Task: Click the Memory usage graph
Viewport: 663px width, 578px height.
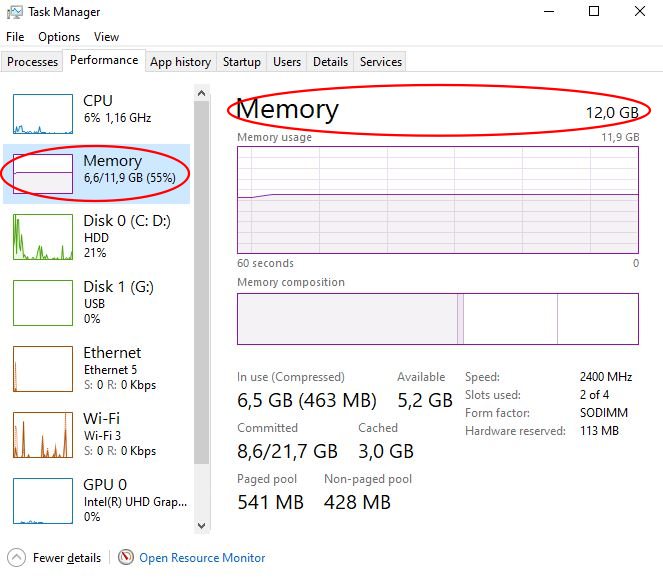Action: pyautogui.click(x=438, y=200)
